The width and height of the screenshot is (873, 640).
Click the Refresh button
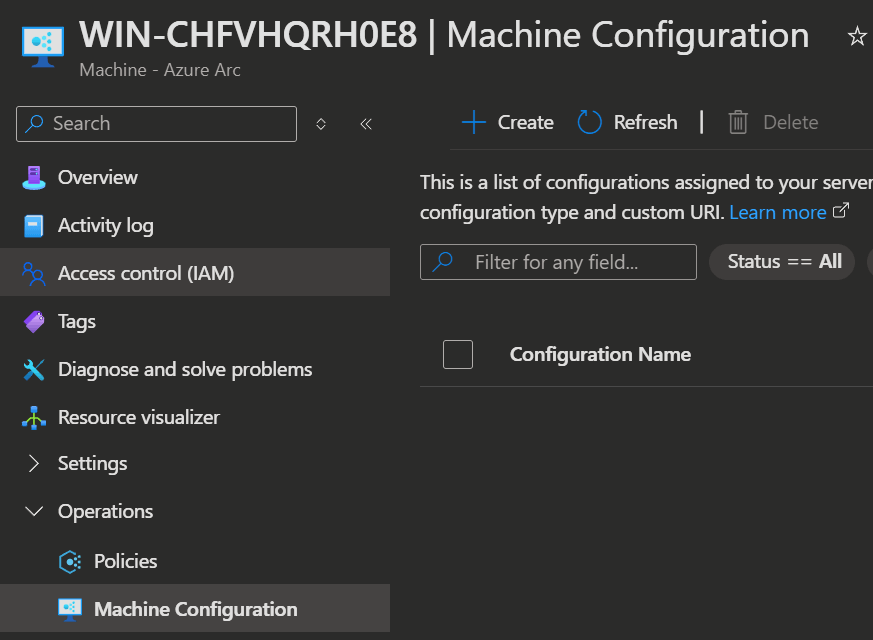point(627,122)
